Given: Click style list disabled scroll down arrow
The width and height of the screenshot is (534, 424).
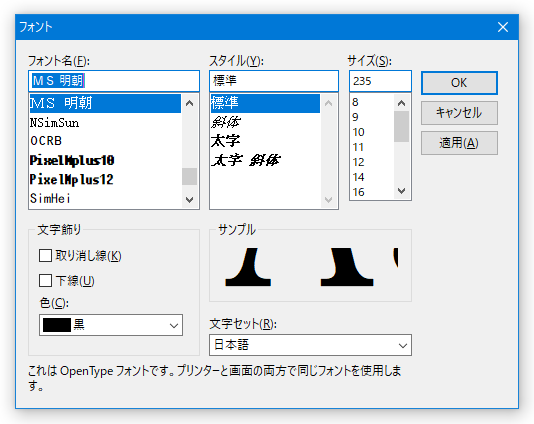Looking at the screenshot, I should (329, 200).
